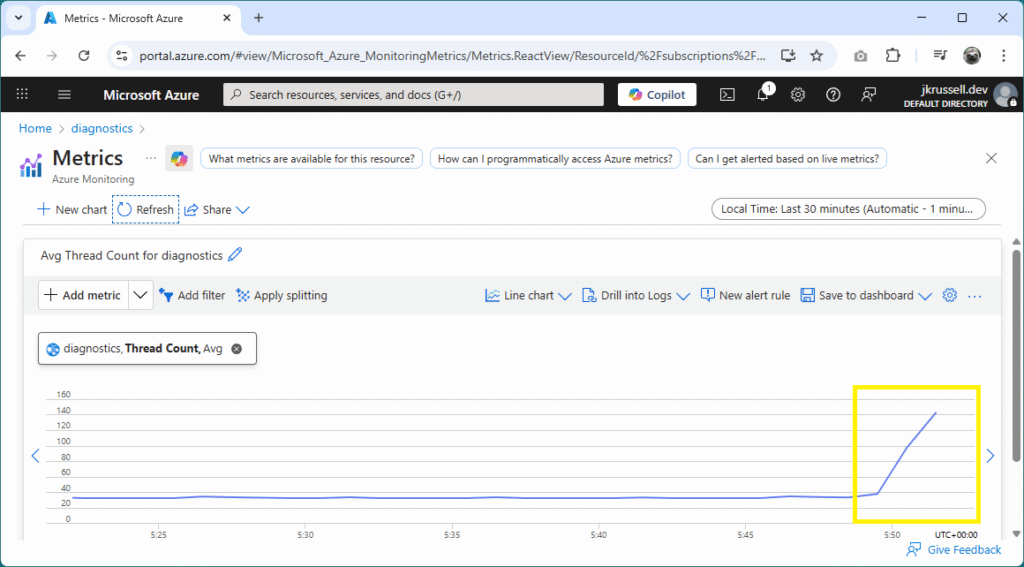Open the Share dropdown

click(x=217, y=210)
